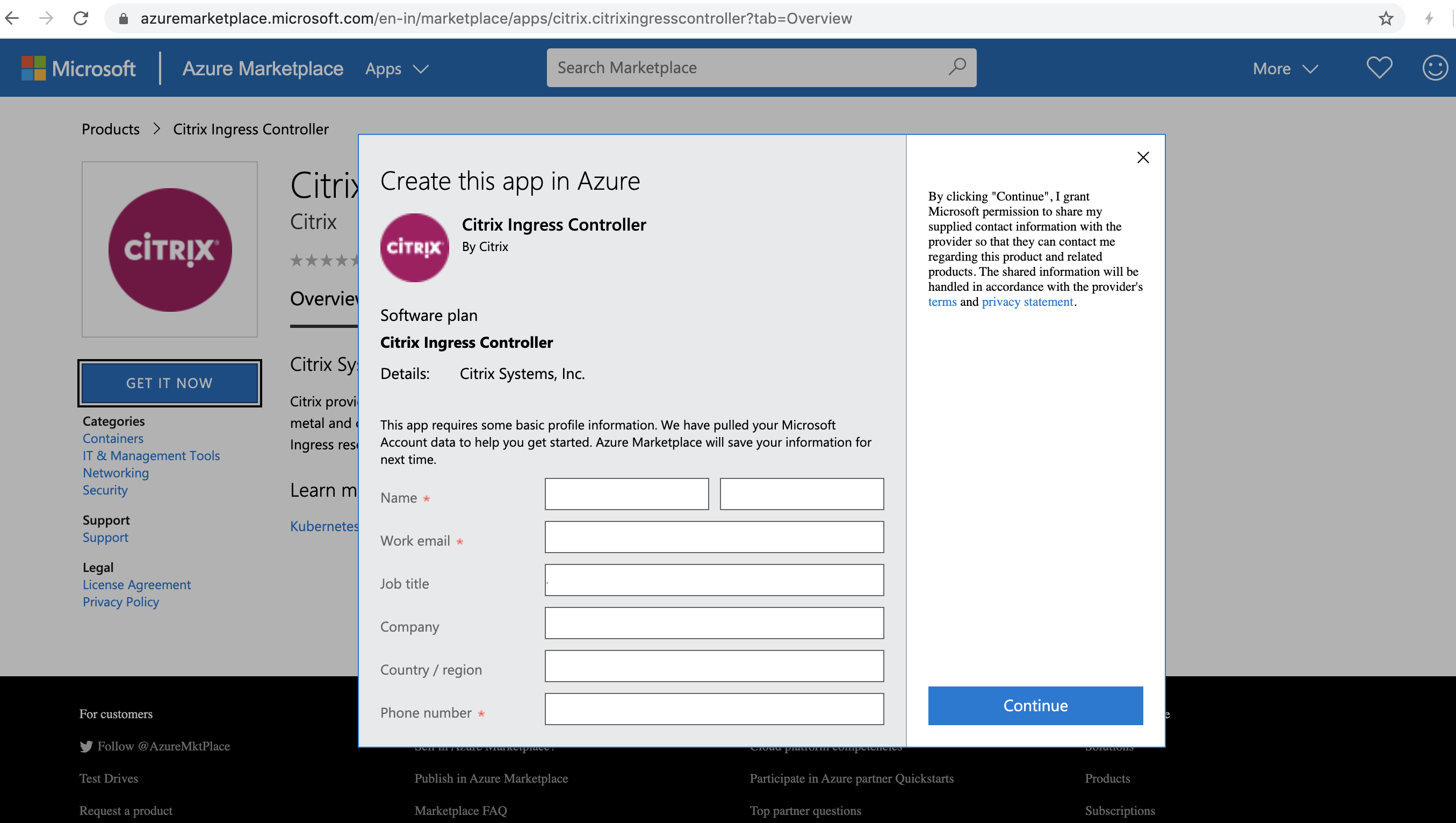Click the Continue button

click(1035, 705)
